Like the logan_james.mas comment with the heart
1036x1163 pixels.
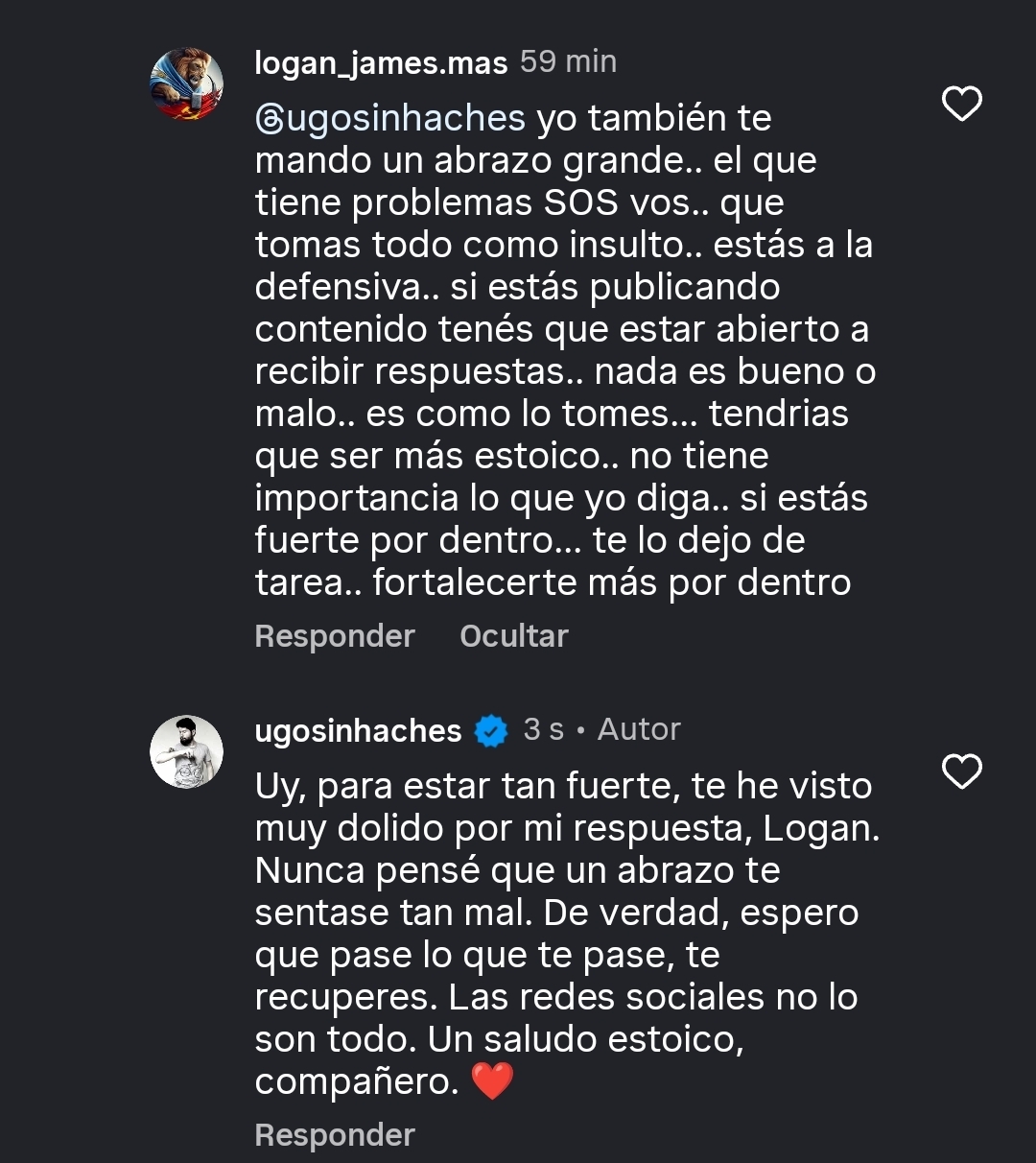[x=961, y=104]
